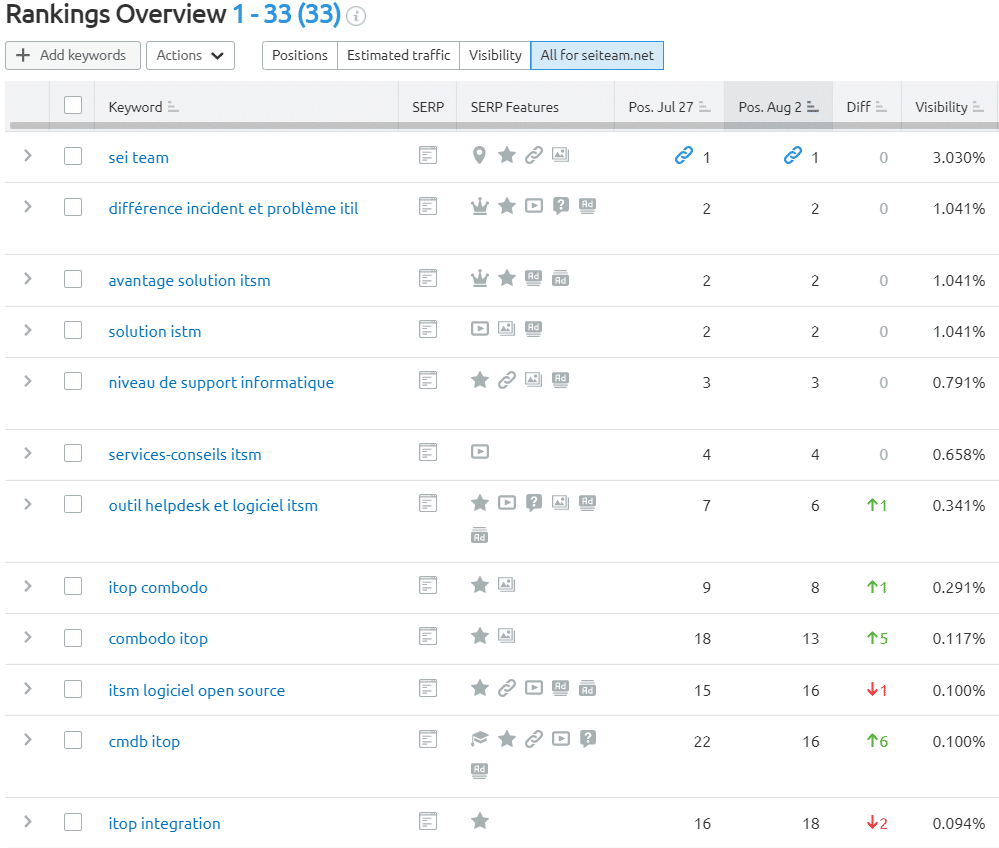This screenshot has width=999, height=848.
Task: Click graduation cap icon for cmdb itop
Action: tap(480, 739)
